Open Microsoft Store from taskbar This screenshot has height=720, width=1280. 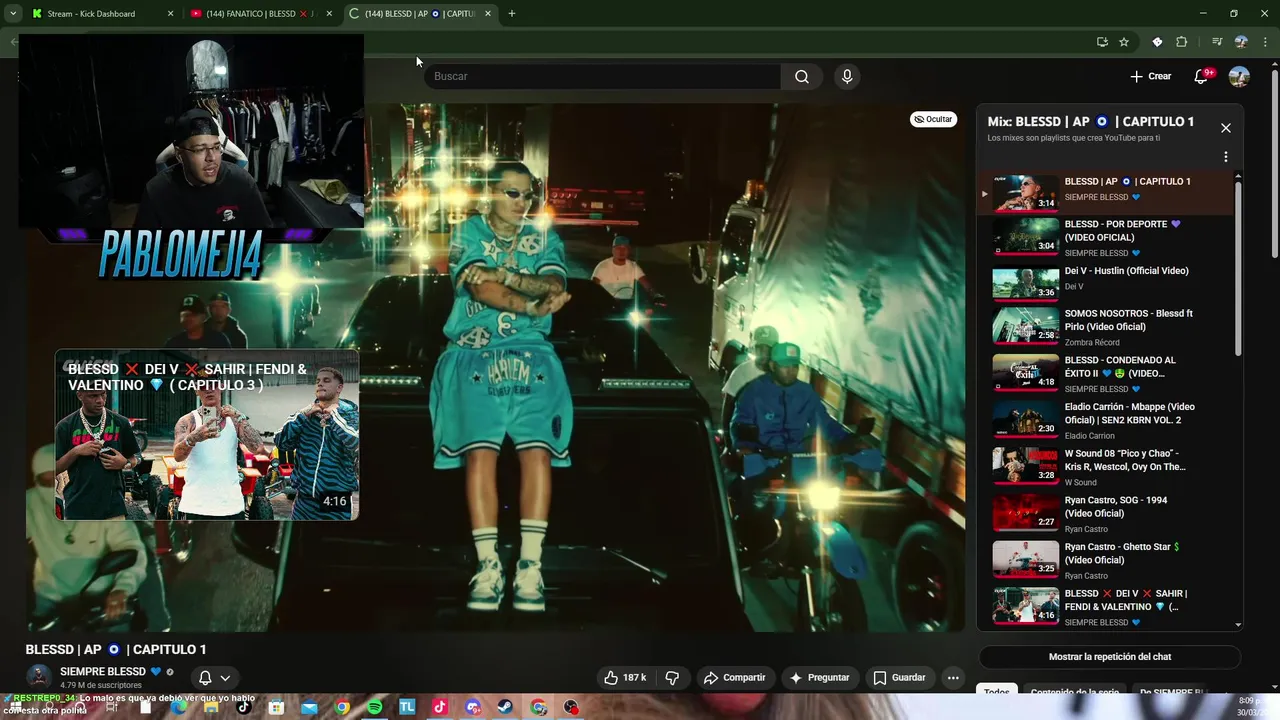pos(276,707)
